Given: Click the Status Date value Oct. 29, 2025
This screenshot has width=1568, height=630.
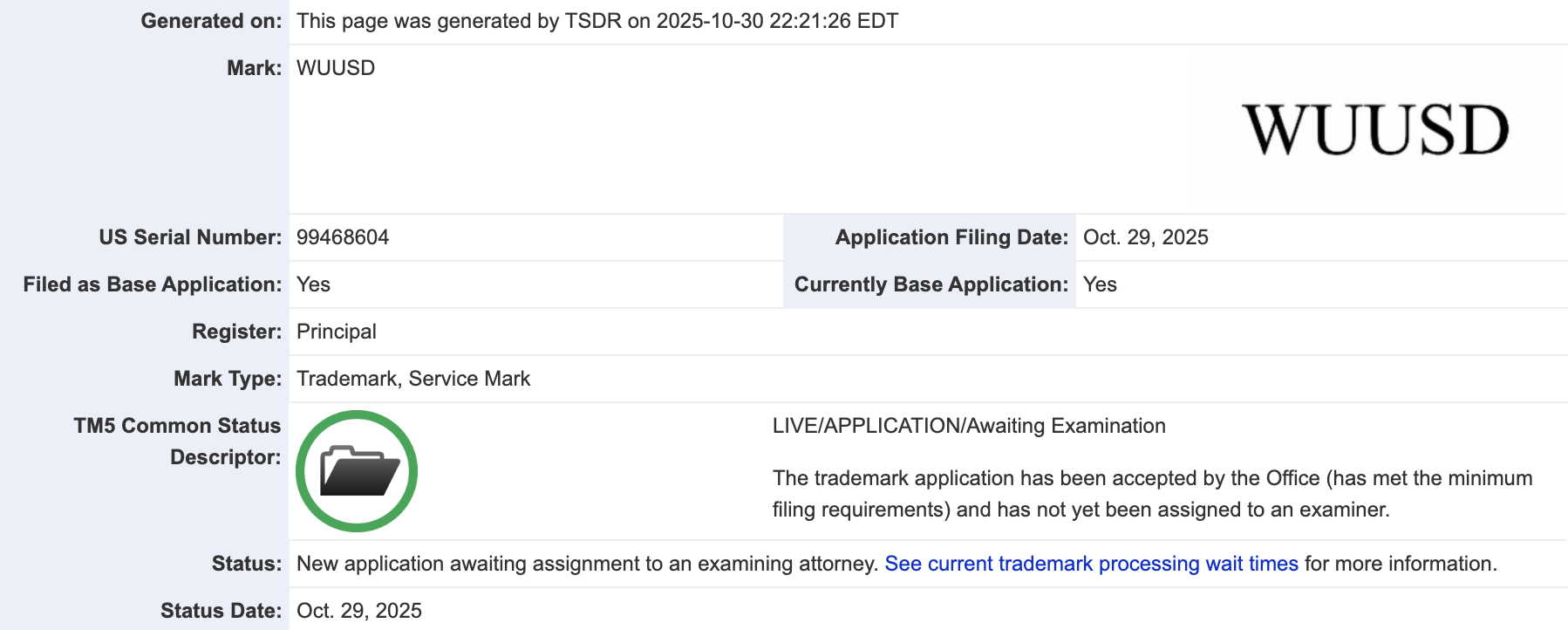Looking at the screenshot, I should pos(359,611).
